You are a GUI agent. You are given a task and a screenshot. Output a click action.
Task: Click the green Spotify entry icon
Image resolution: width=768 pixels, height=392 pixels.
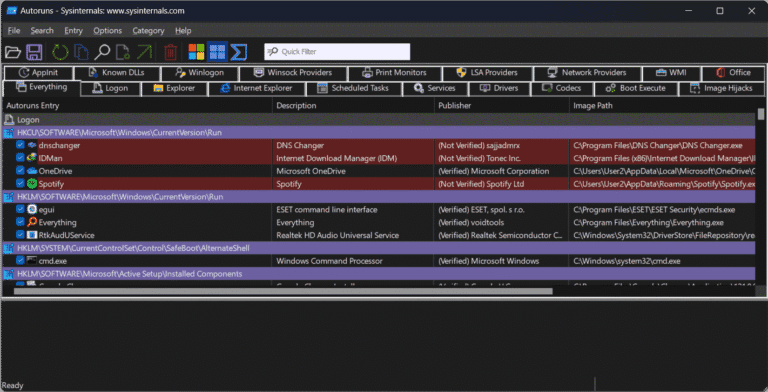coord(32,184)
